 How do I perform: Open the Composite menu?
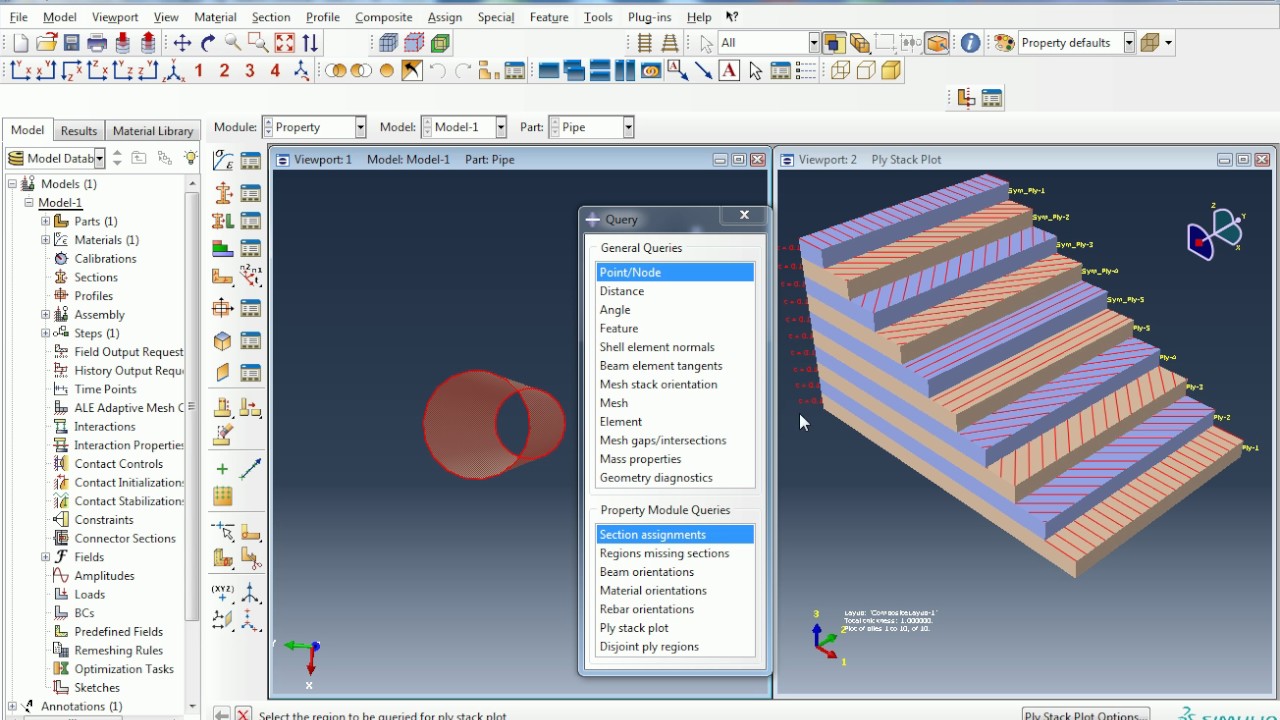[x=384, y=17]
